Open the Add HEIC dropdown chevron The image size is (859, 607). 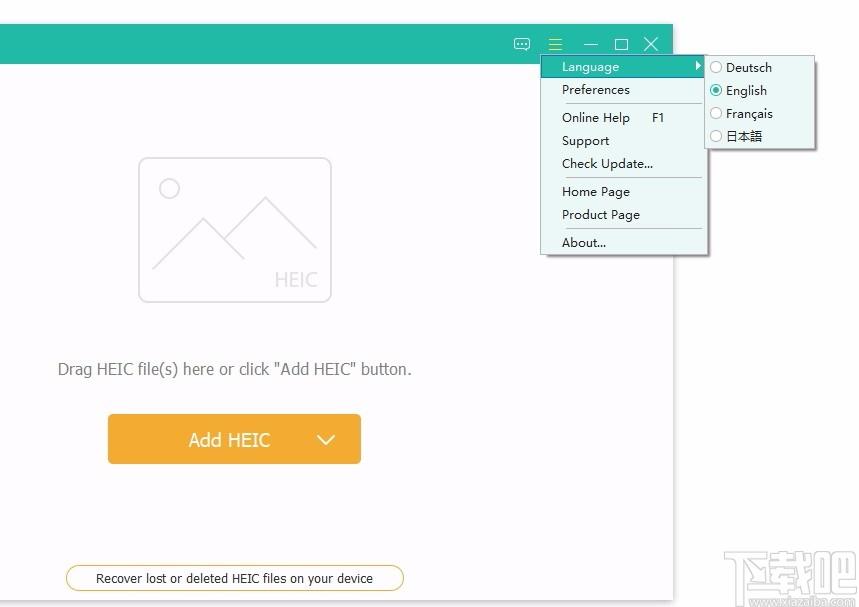[x=325, y=440]
